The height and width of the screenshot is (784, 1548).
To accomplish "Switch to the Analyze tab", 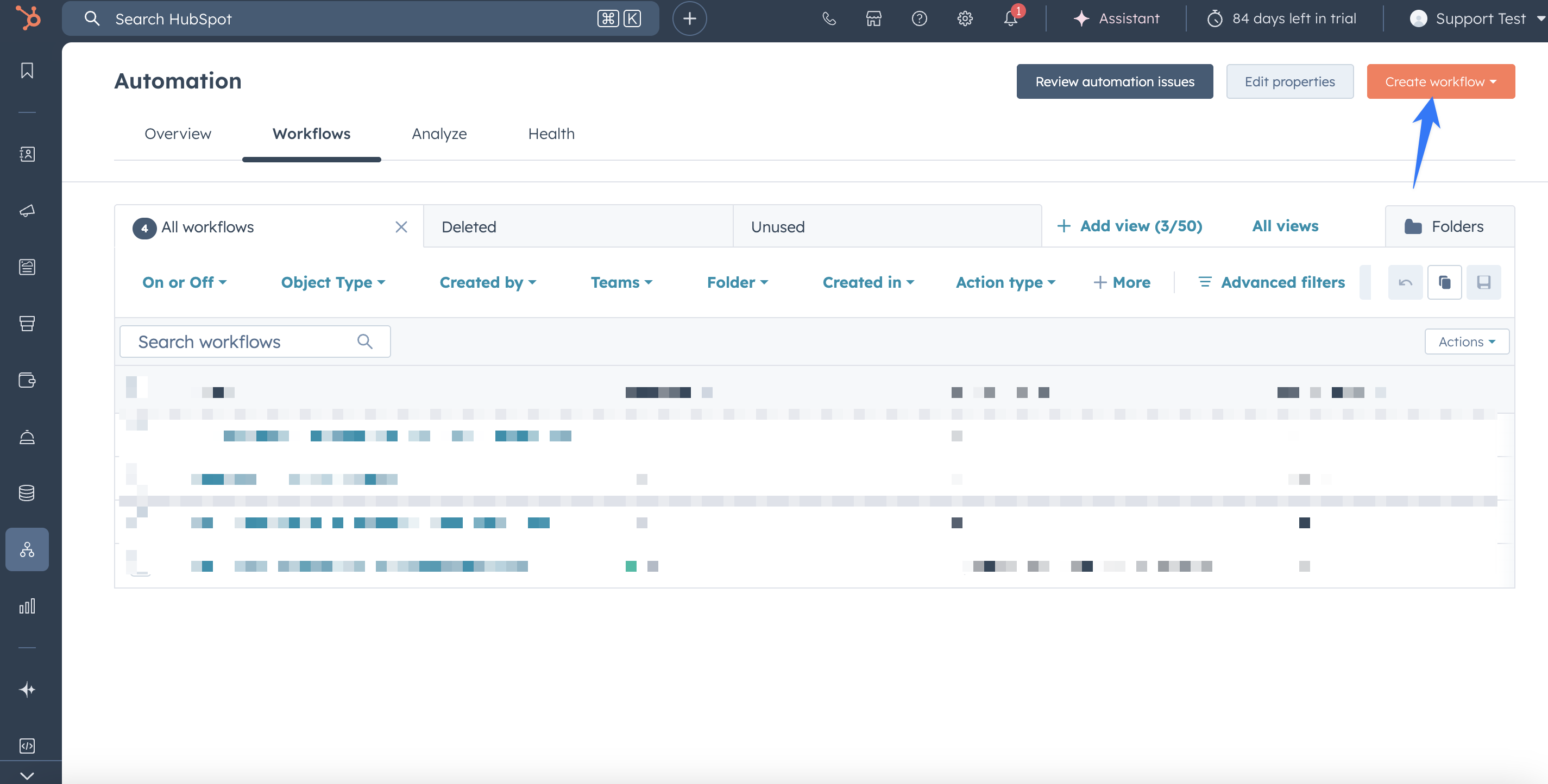I will click(439, 134).
